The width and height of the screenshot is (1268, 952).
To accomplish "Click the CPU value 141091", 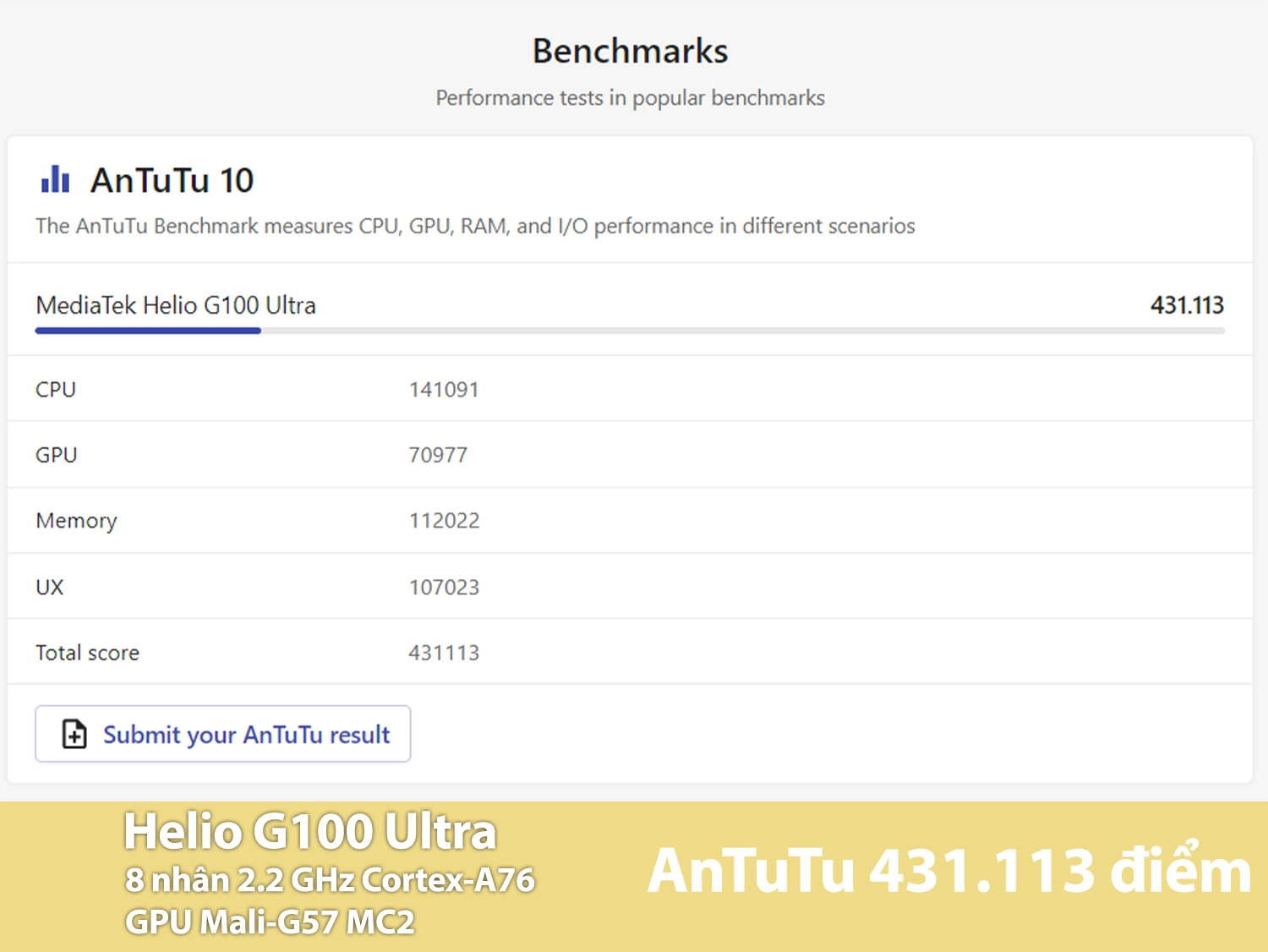I will tap(444, 390).
